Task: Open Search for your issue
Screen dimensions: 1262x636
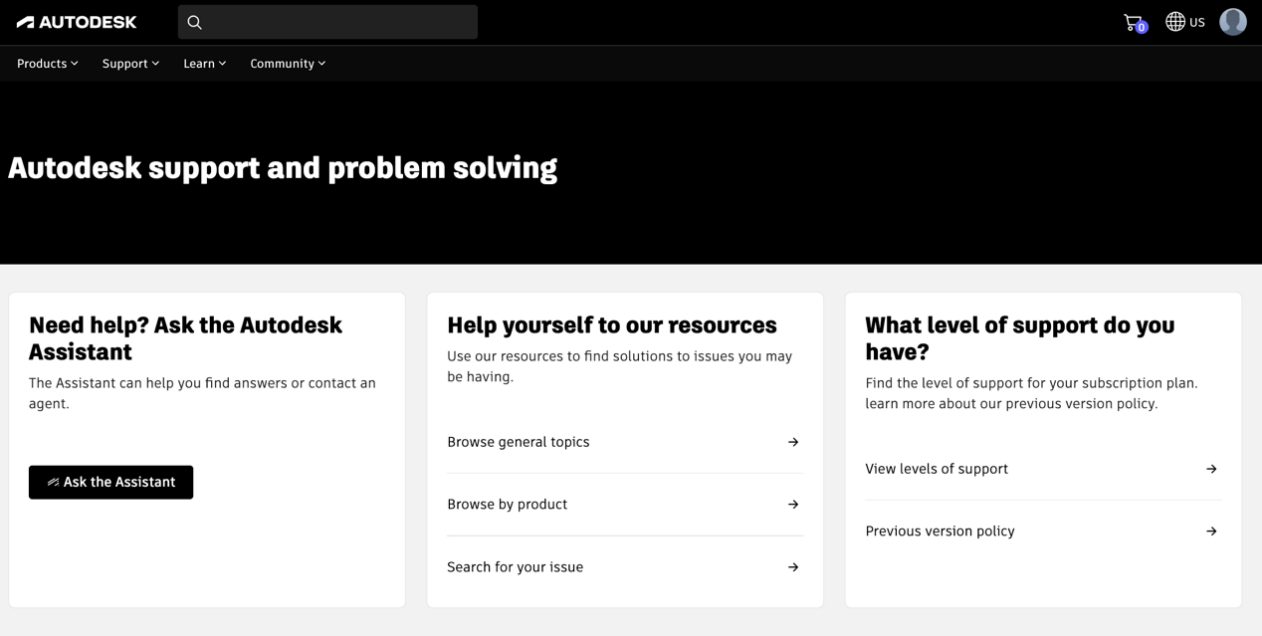Action: [514, 566]
